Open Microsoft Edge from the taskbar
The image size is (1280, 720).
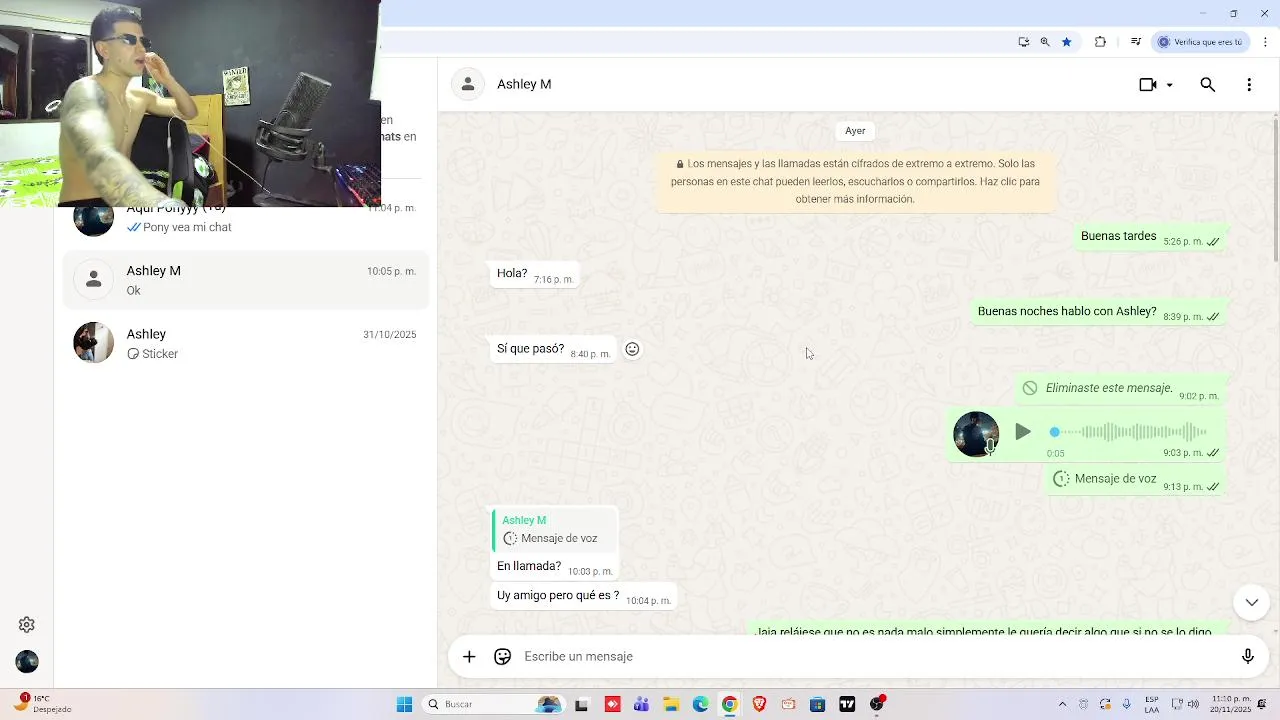700,705
